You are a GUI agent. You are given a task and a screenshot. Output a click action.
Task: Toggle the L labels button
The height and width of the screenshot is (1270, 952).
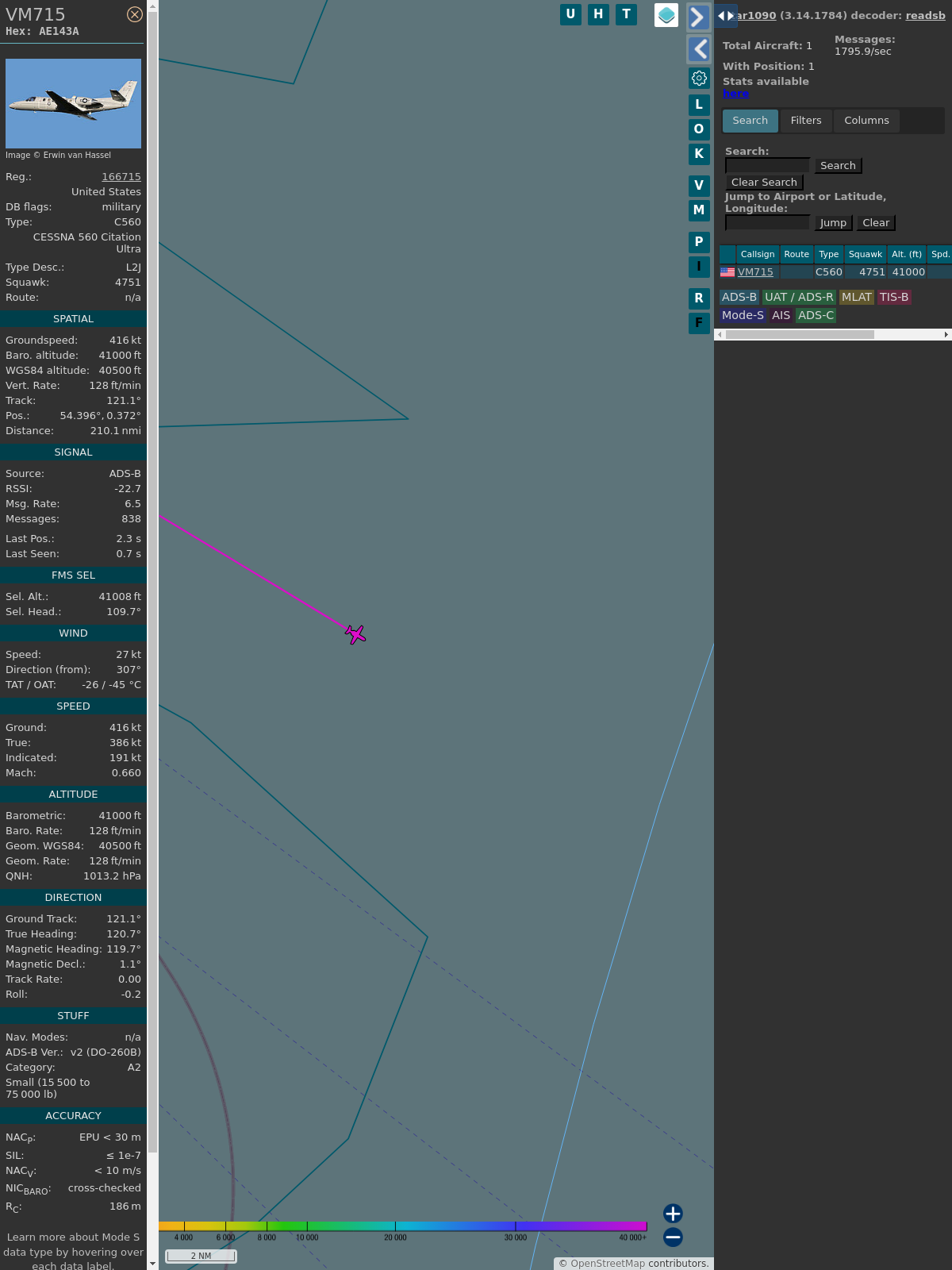(699, 105)
